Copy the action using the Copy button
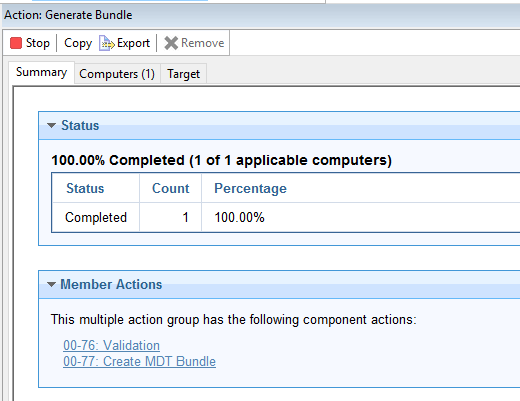This screenshot has width=520, height=401. pyautogui.click(x=78, y=43)
